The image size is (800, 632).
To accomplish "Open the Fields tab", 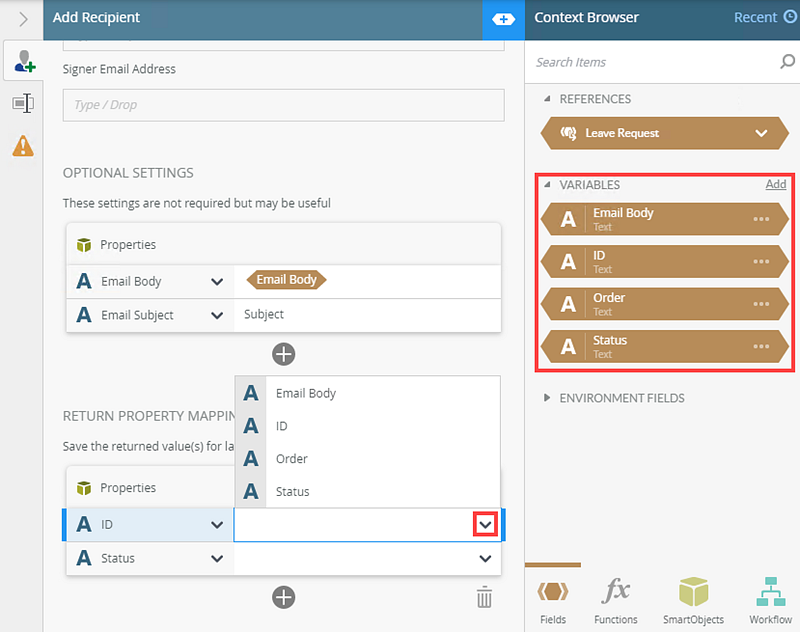I will pos(553,600).
